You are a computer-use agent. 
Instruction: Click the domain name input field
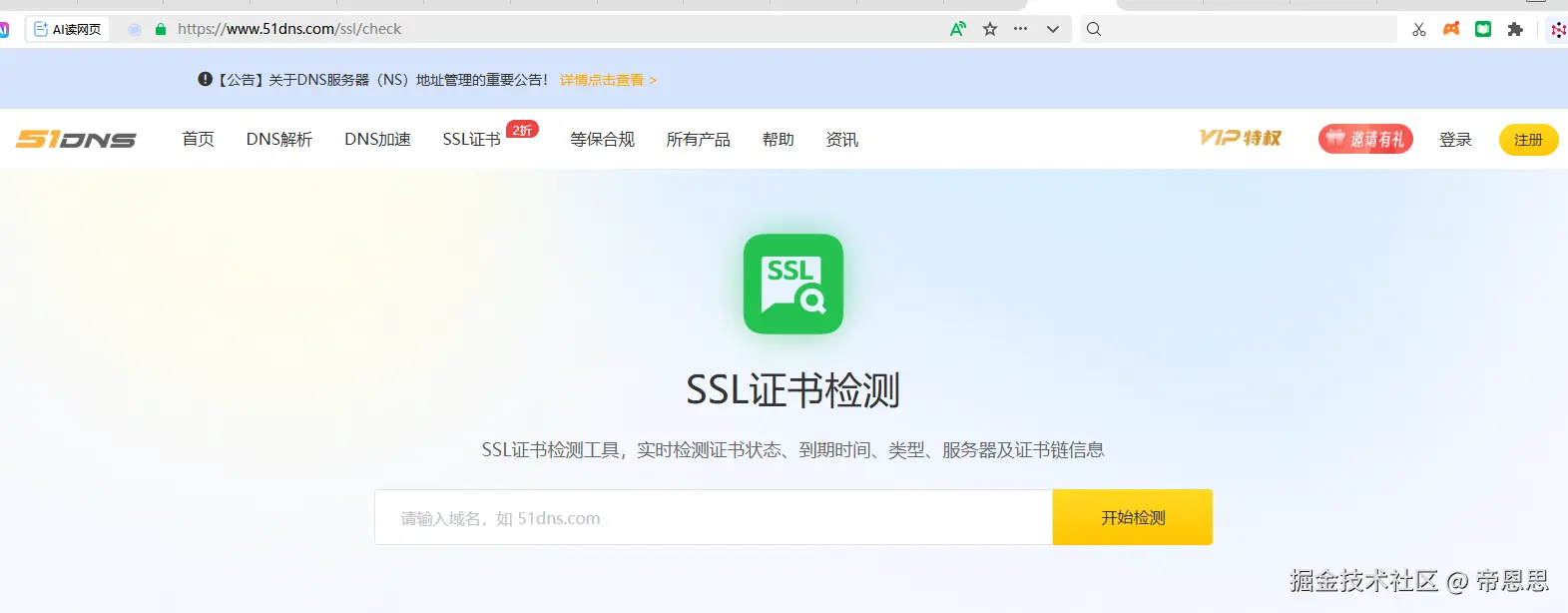714,517
